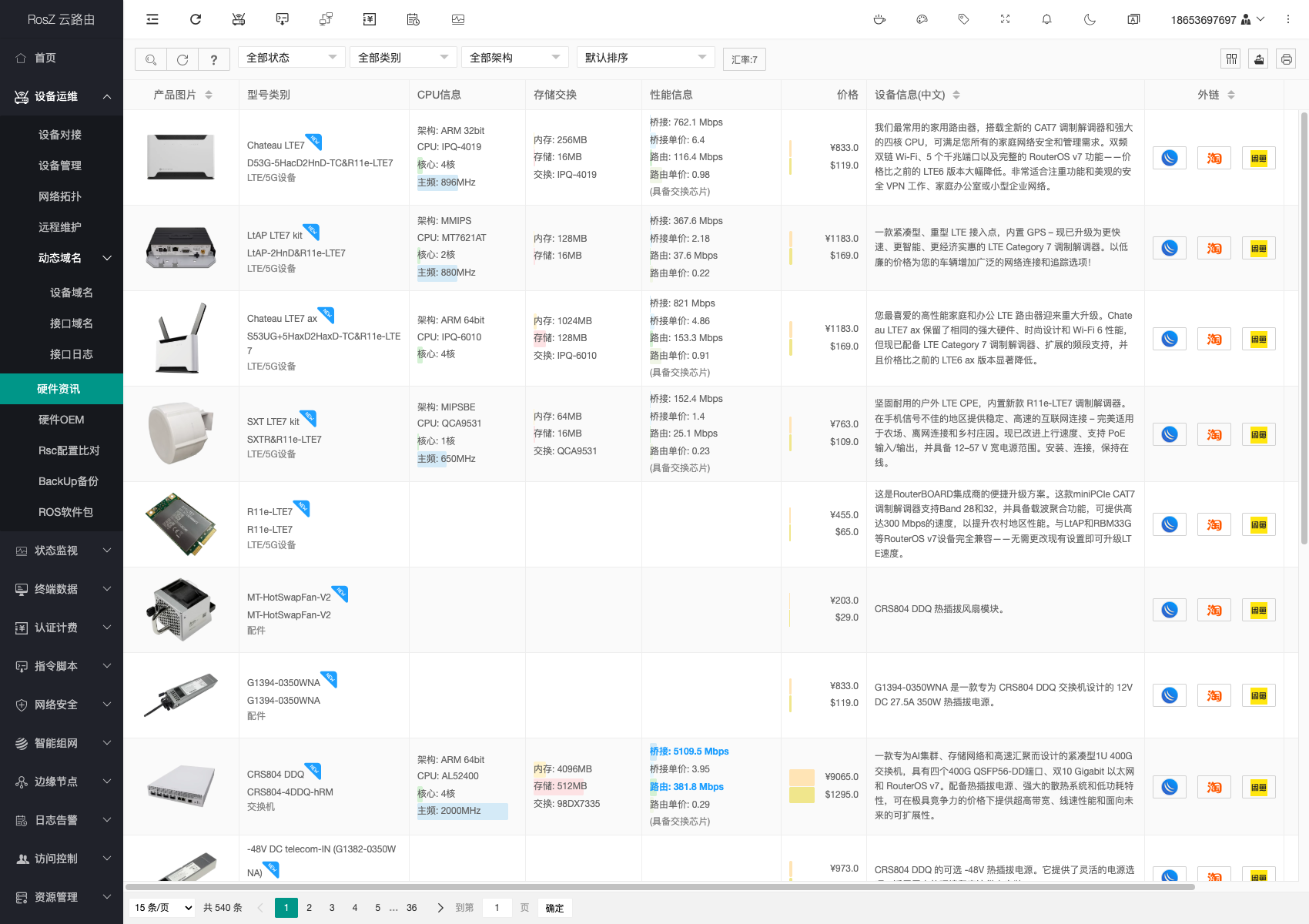Click the orange price bar for CRS804 DDQ
Screen dimensions: 1309x924
tap(802, 777)
